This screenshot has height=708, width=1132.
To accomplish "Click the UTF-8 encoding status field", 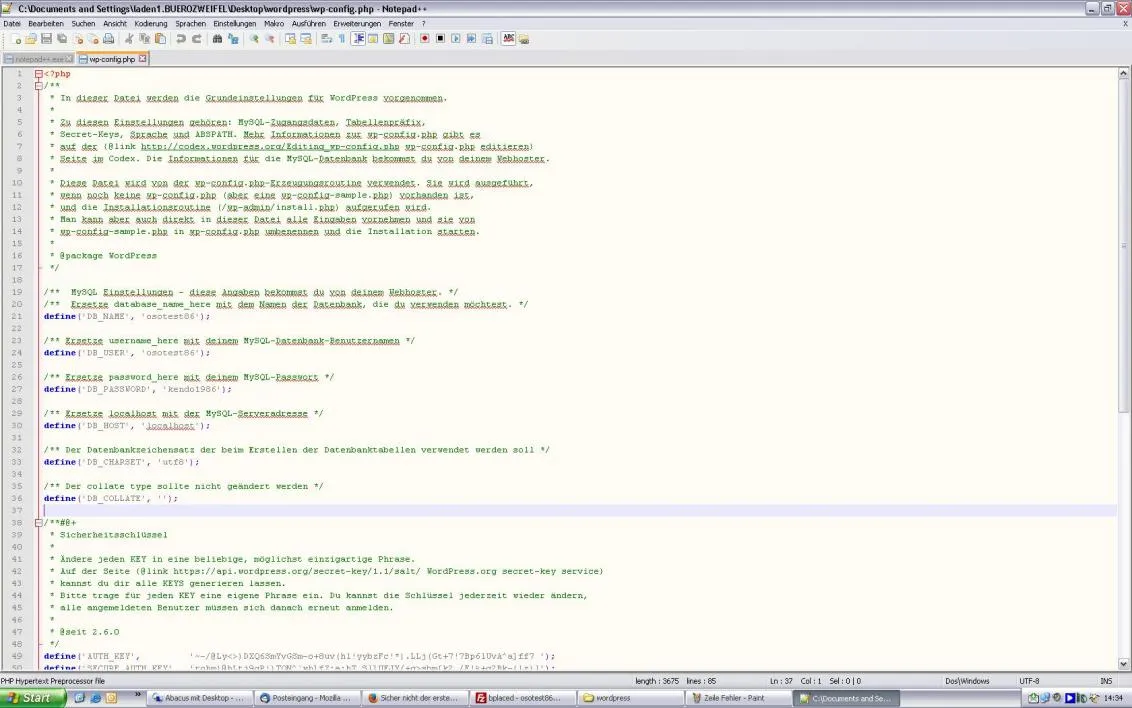I will click(x=1029, y=681).
